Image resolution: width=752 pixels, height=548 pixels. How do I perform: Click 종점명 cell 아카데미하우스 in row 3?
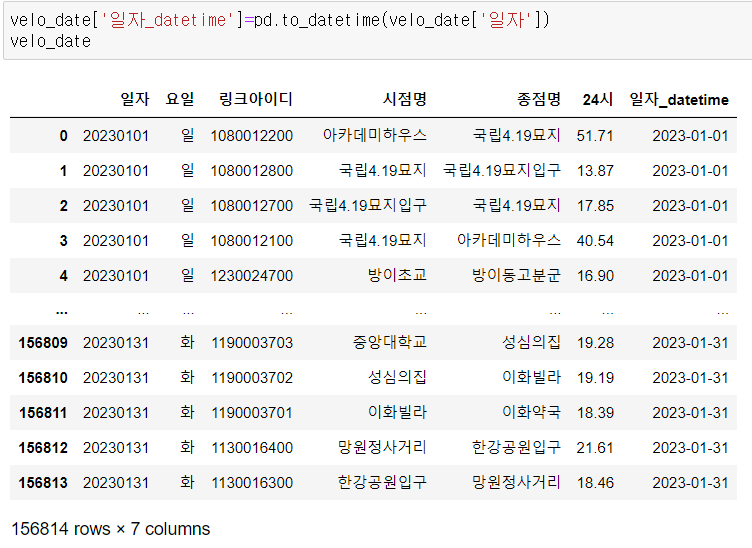pyautogui.click(x=509, y=240)
